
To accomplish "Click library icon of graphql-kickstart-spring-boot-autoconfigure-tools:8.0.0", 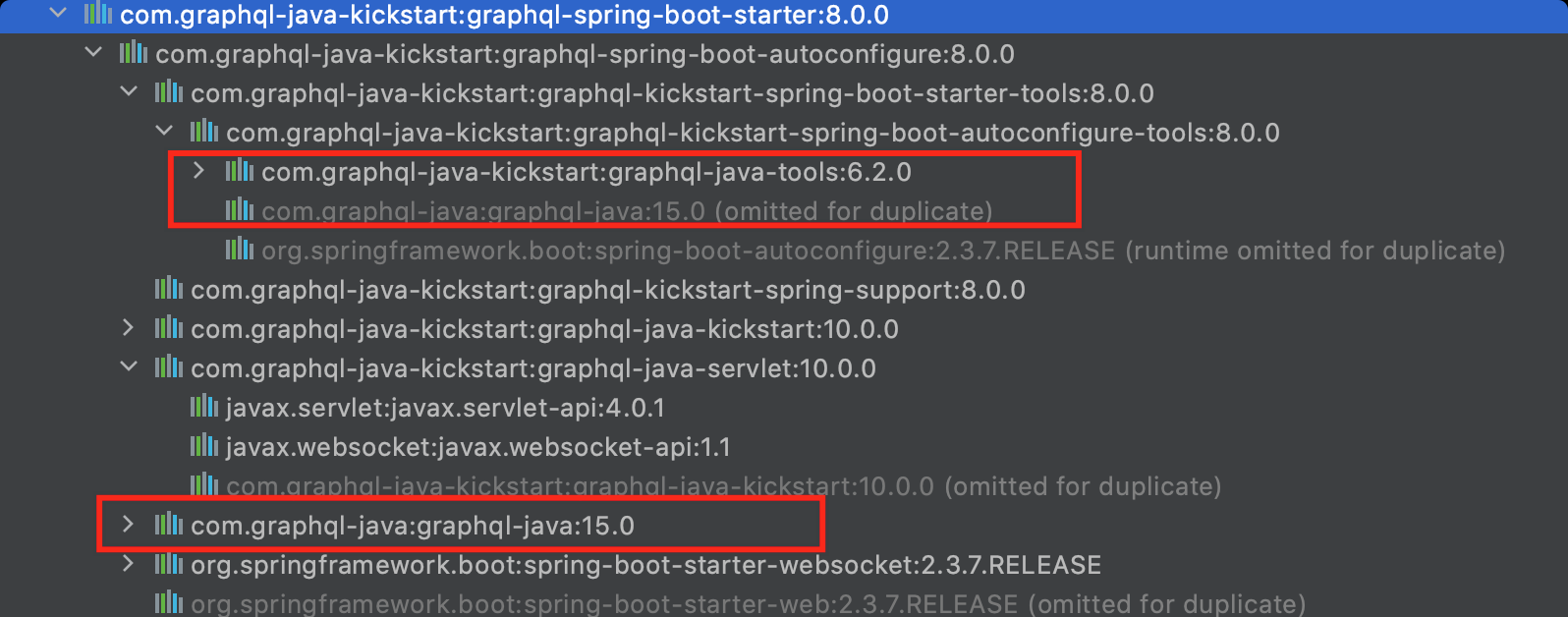I will pyautogui.click(x=204, y=132).
